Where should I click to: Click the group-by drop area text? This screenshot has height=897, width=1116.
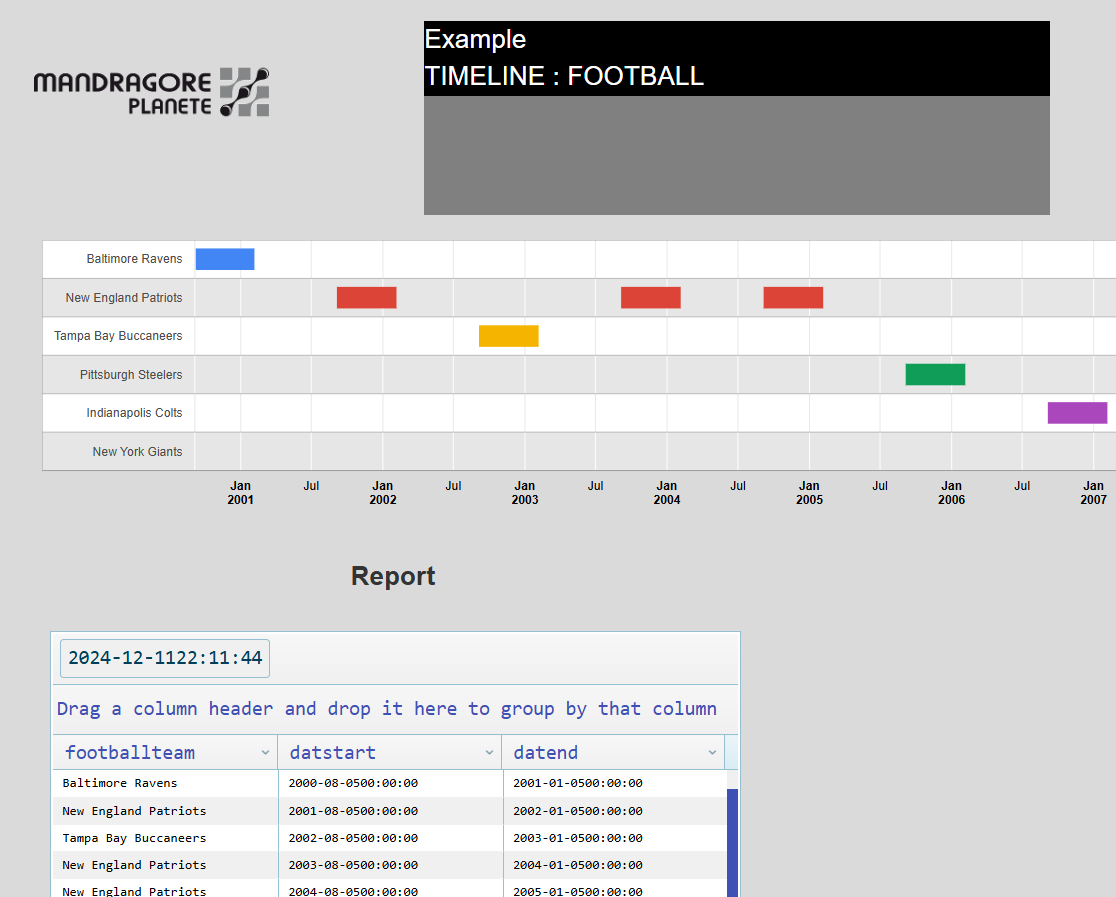click(x=386, y=709)
